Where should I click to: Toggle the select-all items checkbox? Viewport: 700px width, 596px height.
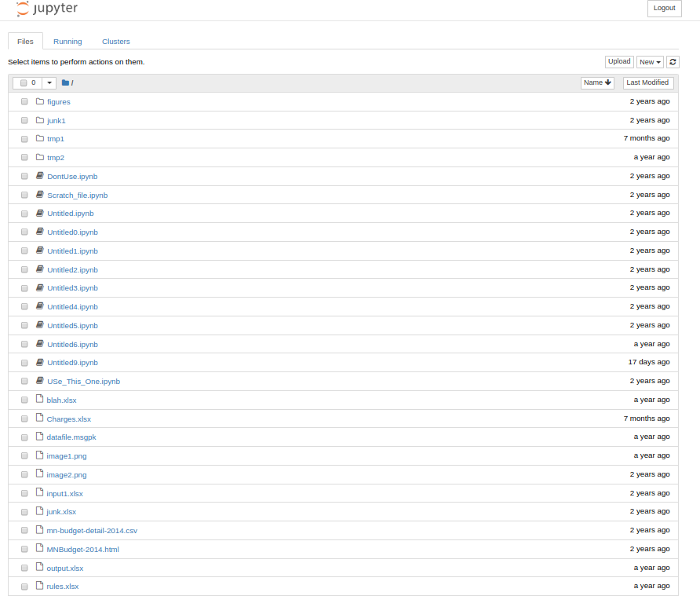click(24, 83)
